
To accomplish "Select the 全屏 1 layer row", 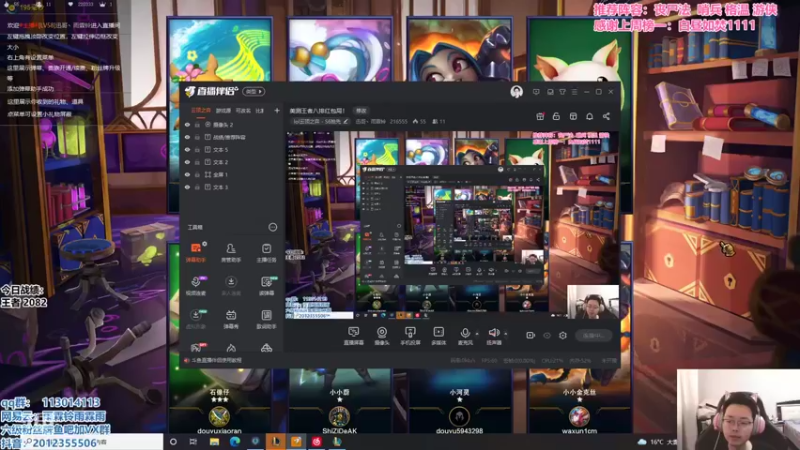I will coord(231,174).
